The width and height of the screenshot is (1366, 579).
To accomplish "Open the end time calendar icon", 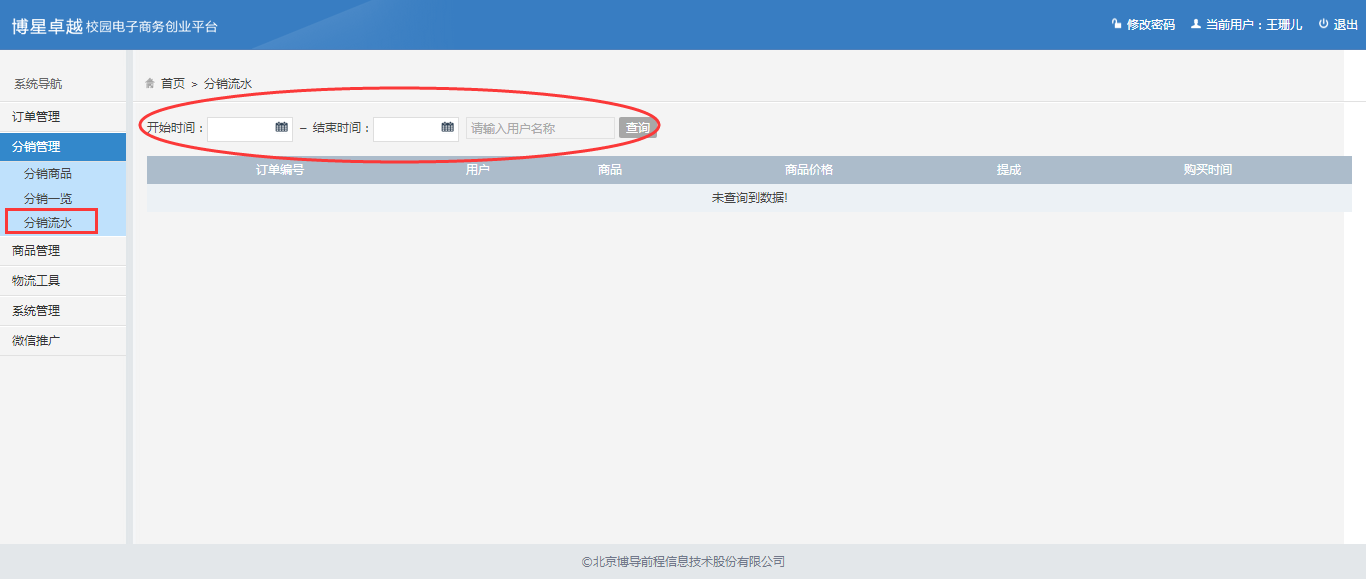I will pos(448,127).
